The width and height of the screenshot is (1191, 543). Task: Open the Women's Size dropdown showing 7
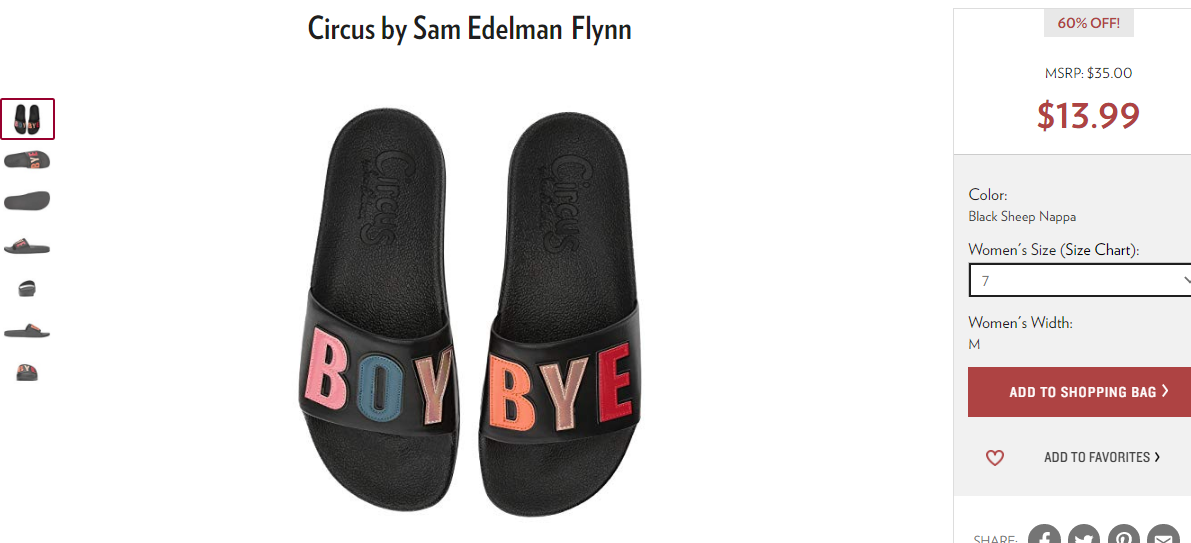[x=1080, y=280]
